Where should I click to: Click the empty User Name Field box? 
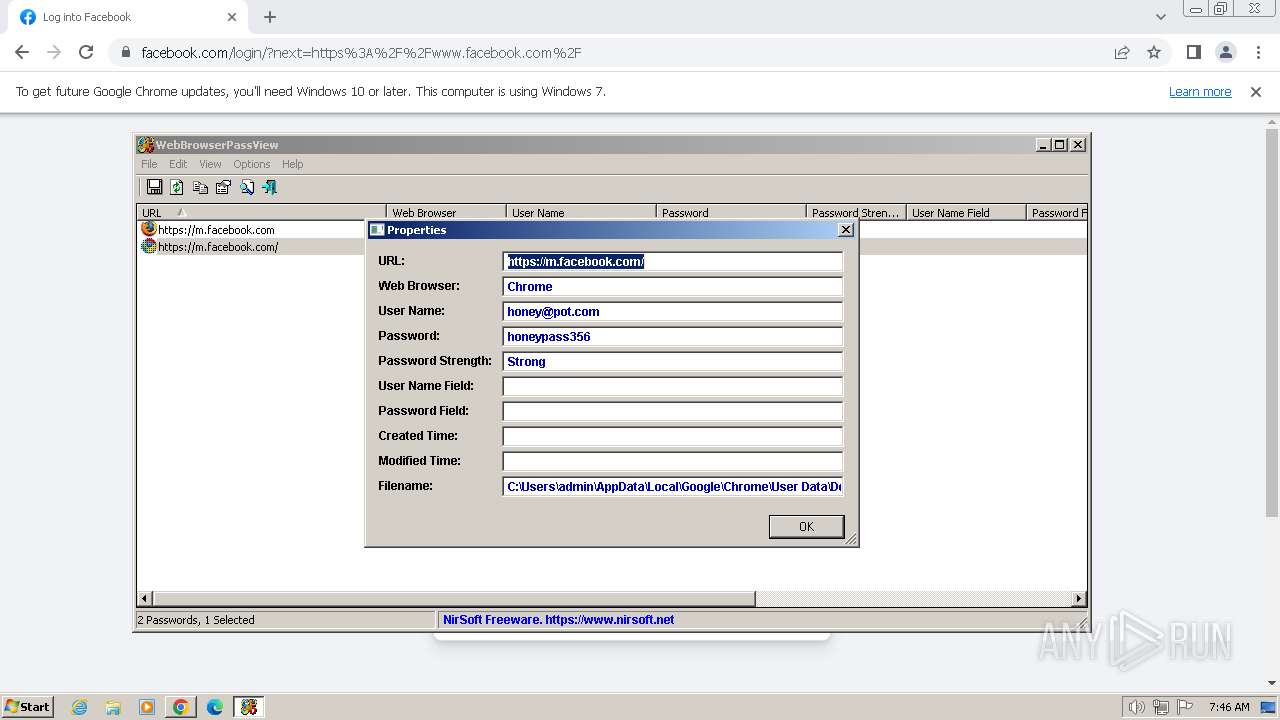673,386
